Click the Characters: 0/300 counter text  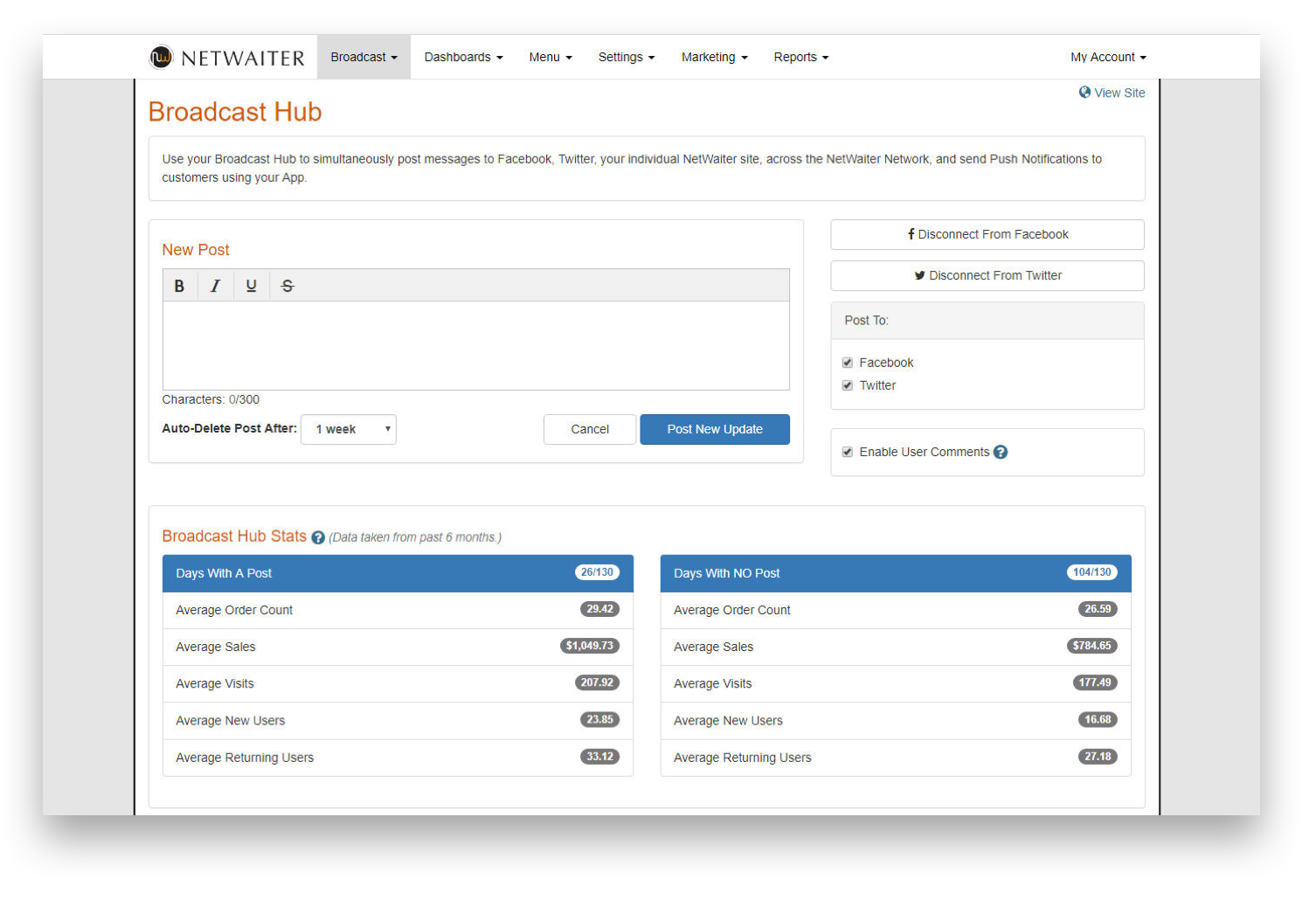(x=211, y=399)
